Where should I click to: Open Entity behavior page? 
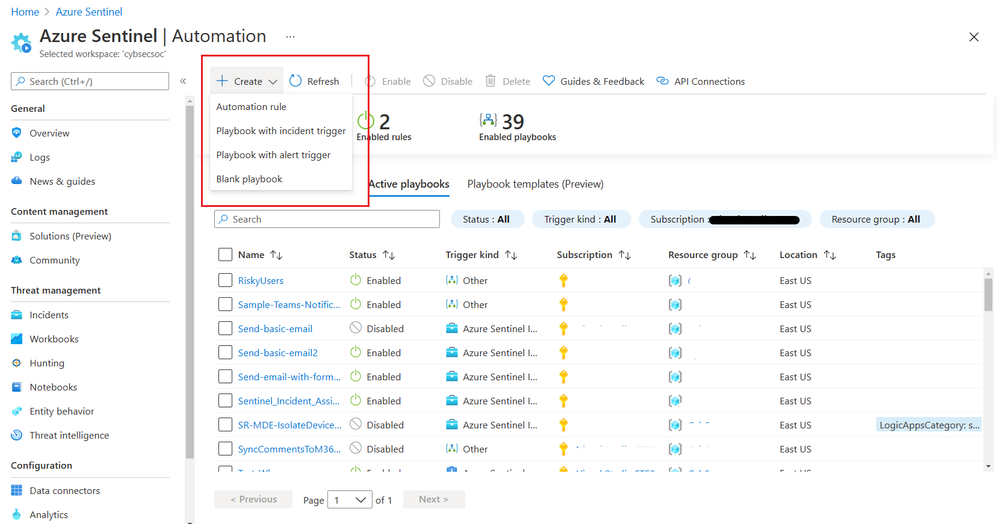pos(61,411)
